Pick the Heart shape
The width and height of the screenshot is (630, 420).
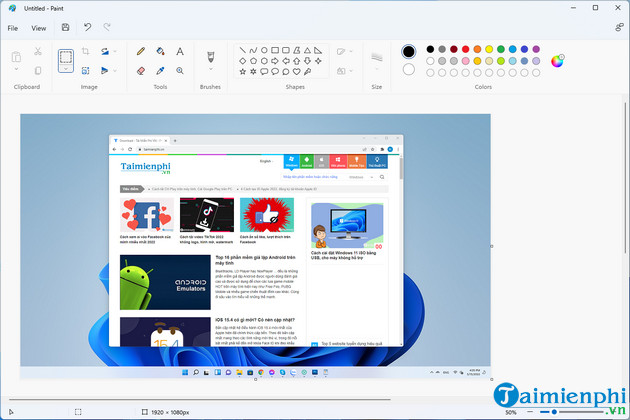tap(297, 72)
